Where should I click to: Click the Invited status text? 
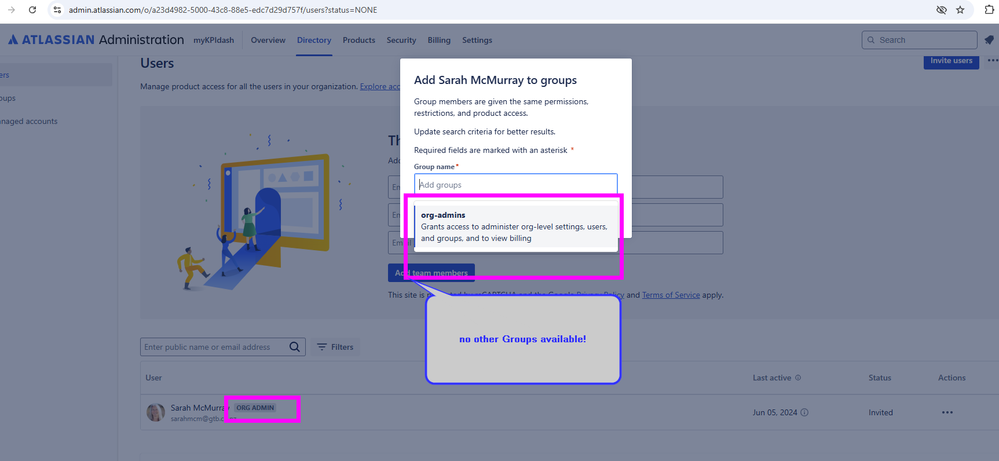pyautogui.click(x=880, y=413)
